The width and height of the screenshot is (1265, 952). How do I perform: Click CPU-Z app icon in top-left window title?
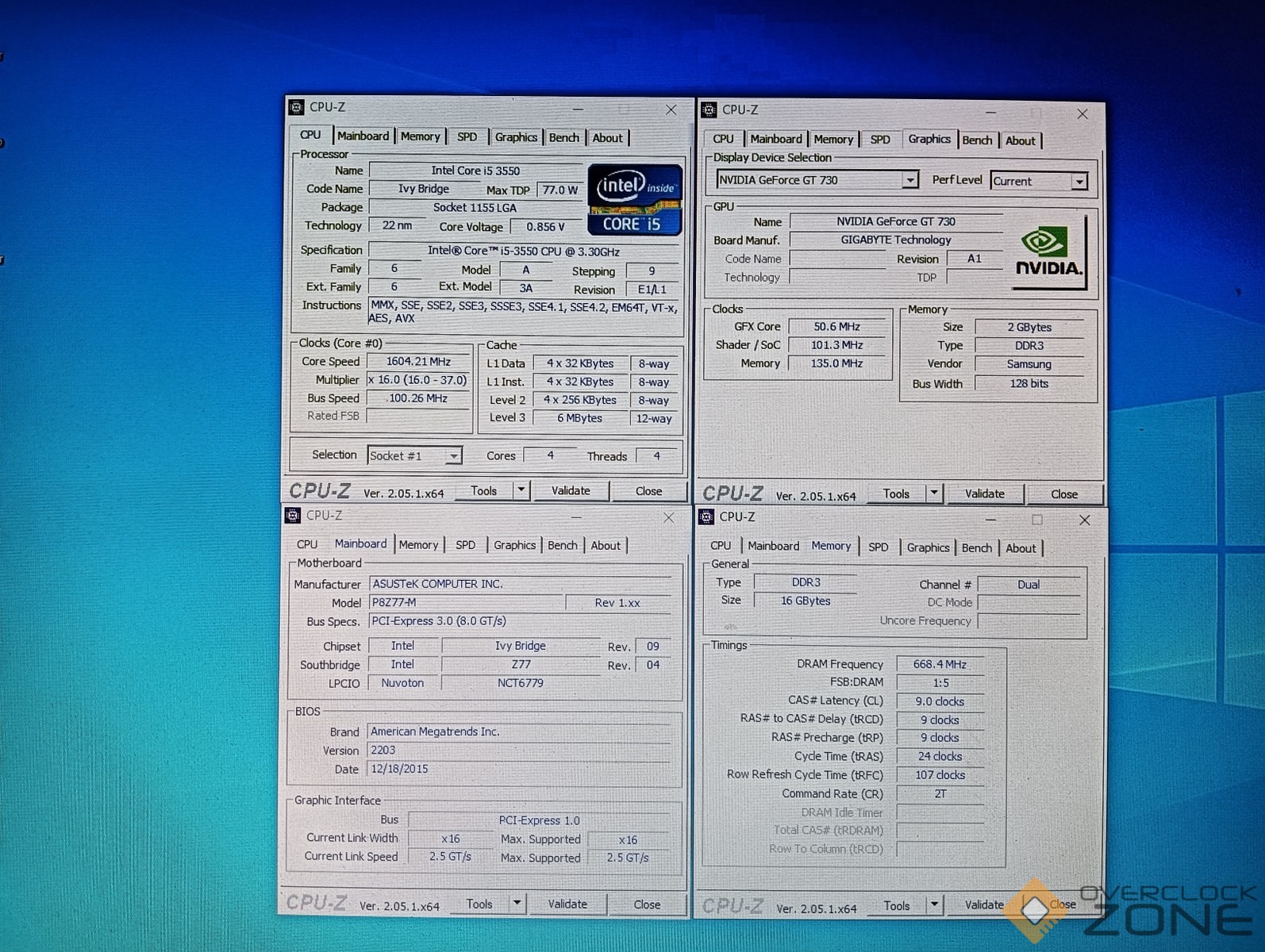pyautogui.click(x=296, y=107)
